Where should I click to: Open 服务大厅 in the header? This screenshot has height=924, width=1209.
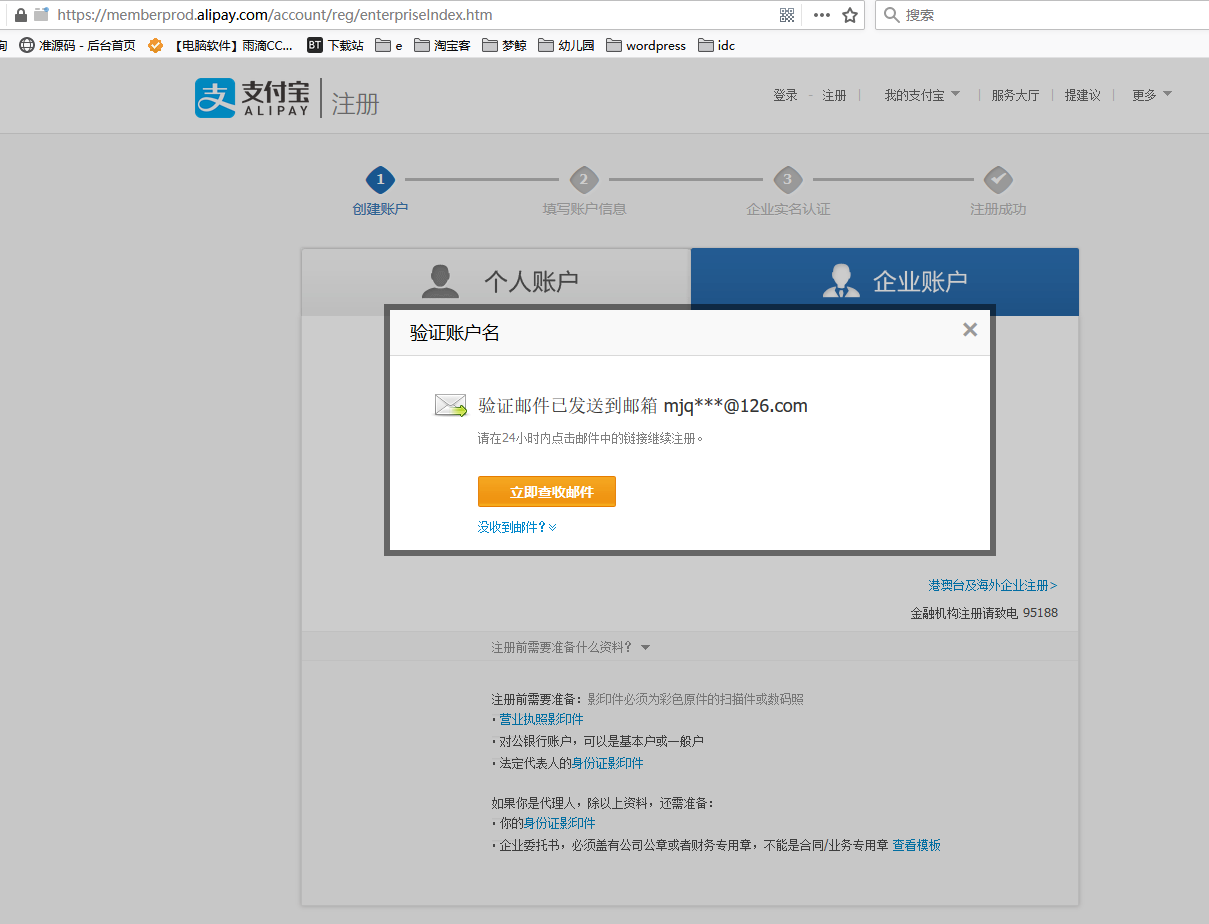pyautogui.click(x=1015, y=95)
